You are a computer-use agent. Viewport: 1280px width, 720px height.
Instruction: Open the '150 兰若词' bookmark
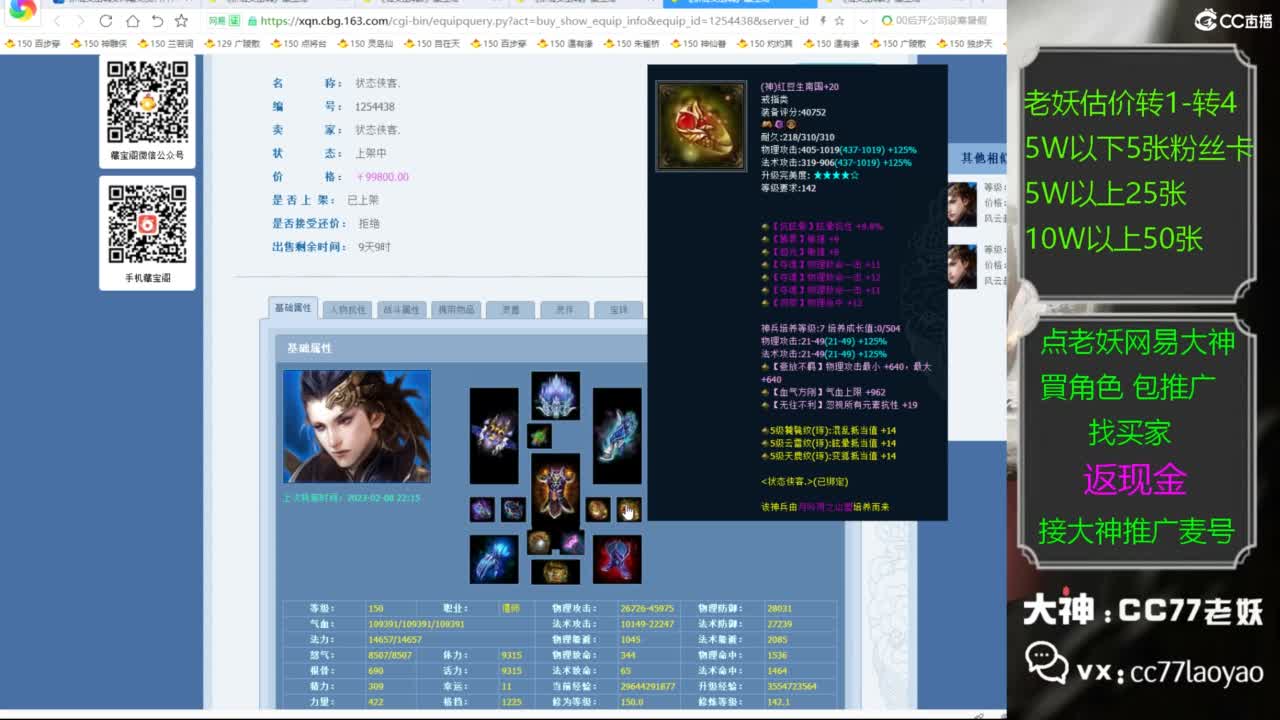click(x=165, y=44)
